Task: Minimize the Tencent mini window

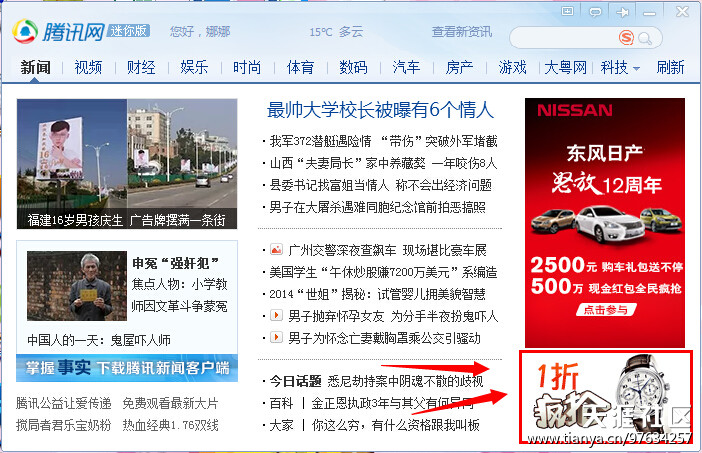Action: 650,13
